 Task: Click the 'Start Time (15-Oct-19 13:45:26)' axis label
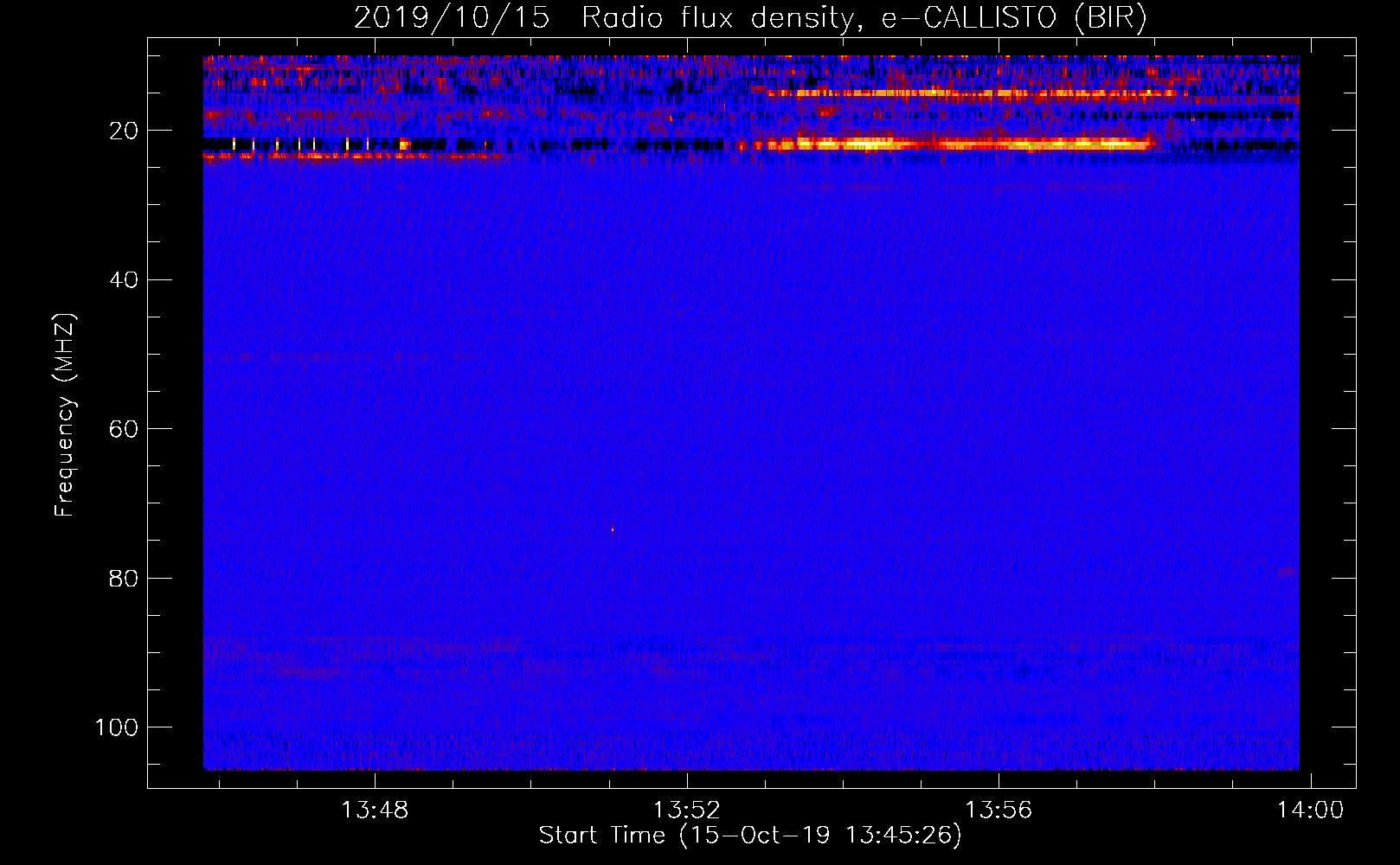coord(750,836)
